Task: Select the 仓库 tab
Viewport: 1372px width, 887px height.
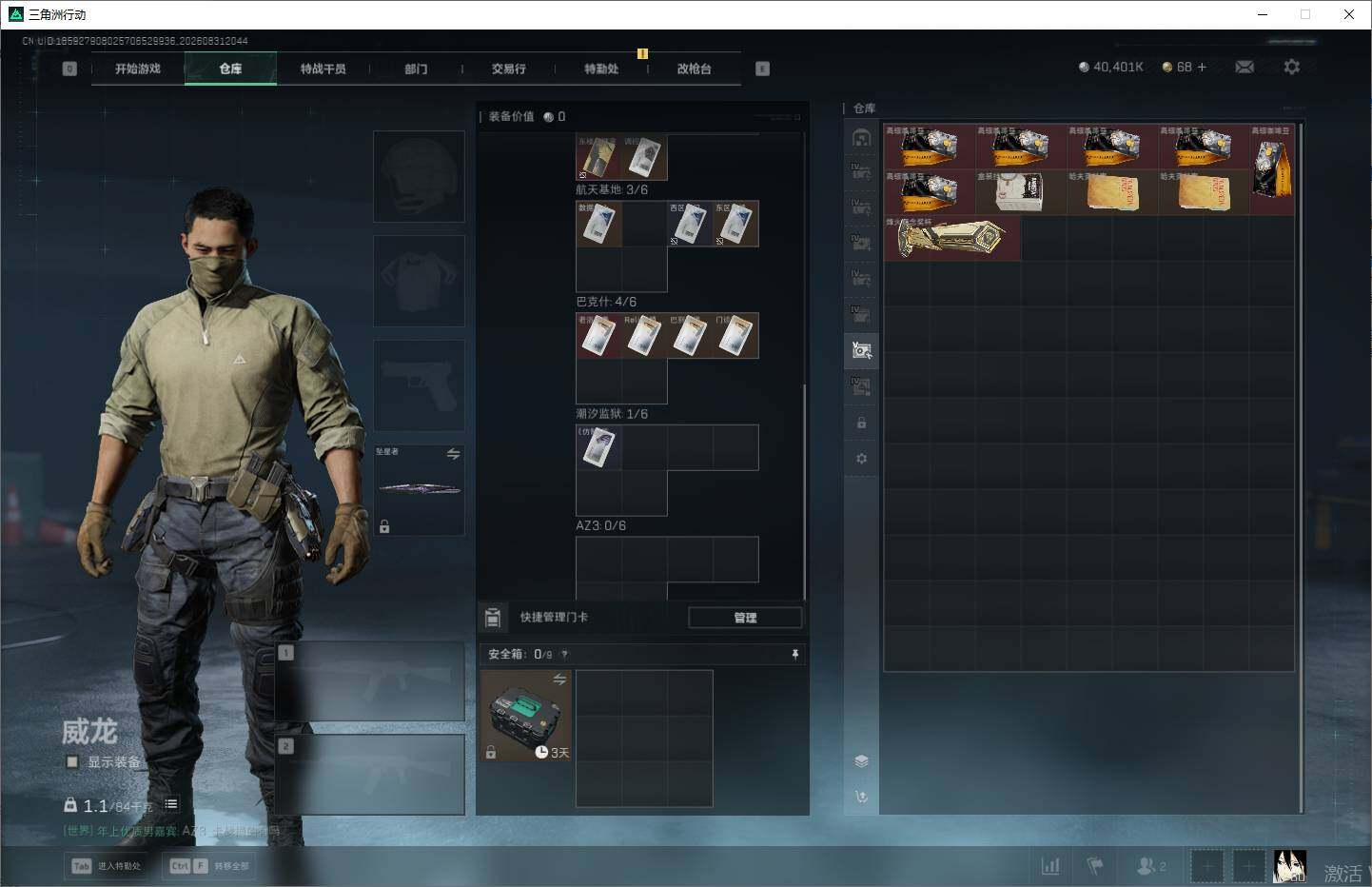Action: (230, 69)
